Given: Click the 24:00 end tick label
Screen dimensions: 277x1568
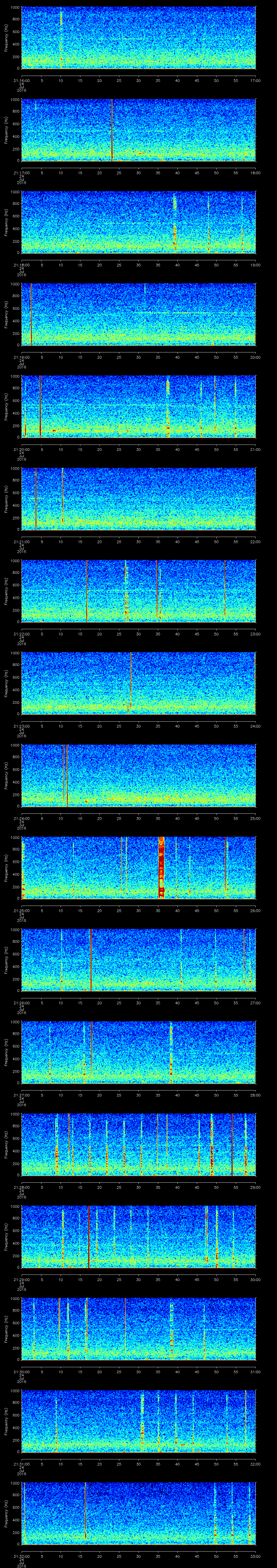Looking at the screenshot, I should tap(256, 726).
